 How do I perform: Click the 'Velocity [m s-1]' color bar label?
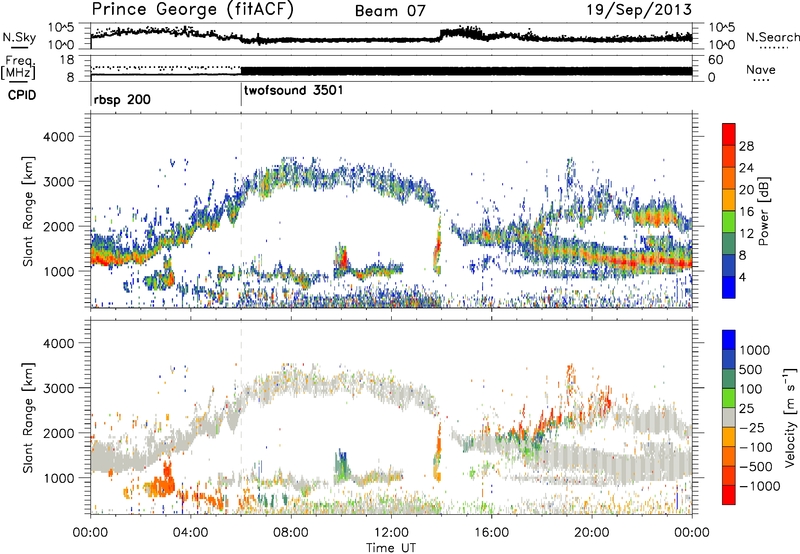(790, 416)
